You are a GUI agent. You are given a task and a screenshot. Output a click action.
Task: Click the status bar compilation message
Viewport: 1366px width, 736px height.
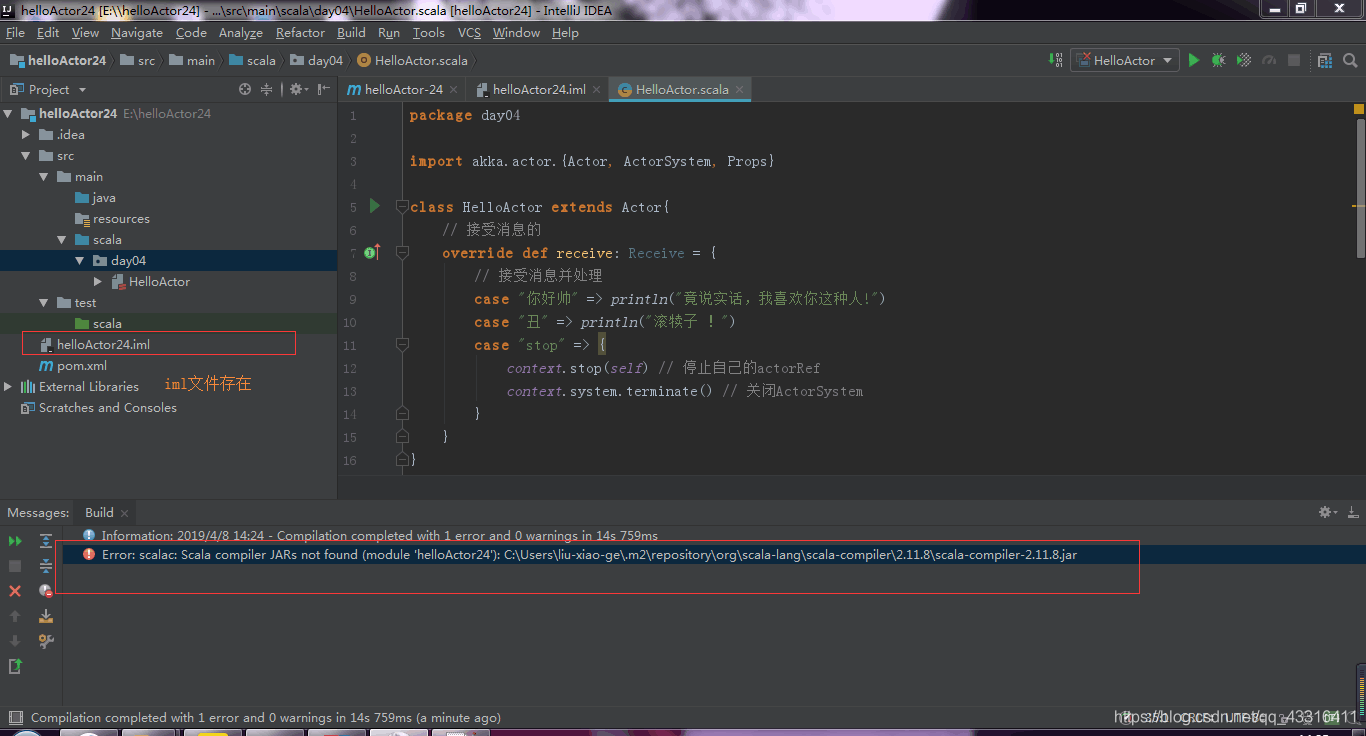click(x=265, y=717)
